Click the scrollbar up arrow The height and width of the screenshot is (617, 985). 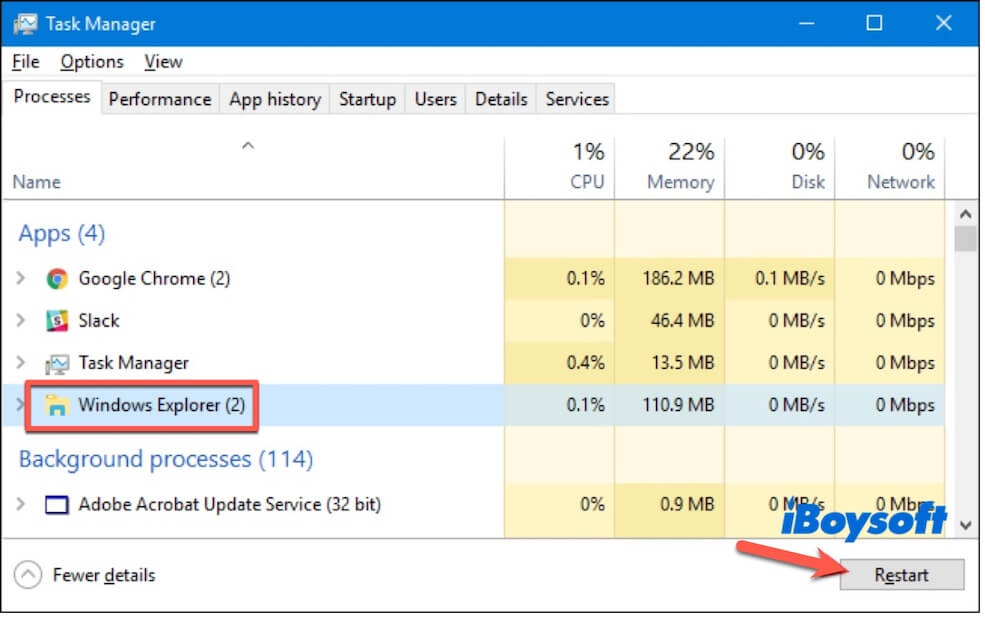[x=966, y=214]
